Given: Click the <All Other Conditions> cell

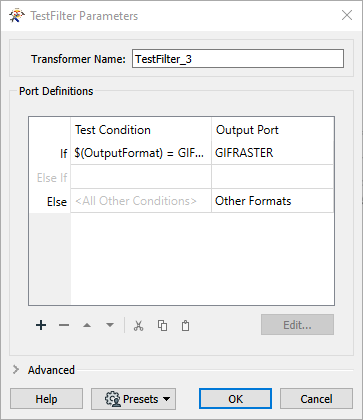Looking at the screenshot, I should coord(141,201).
